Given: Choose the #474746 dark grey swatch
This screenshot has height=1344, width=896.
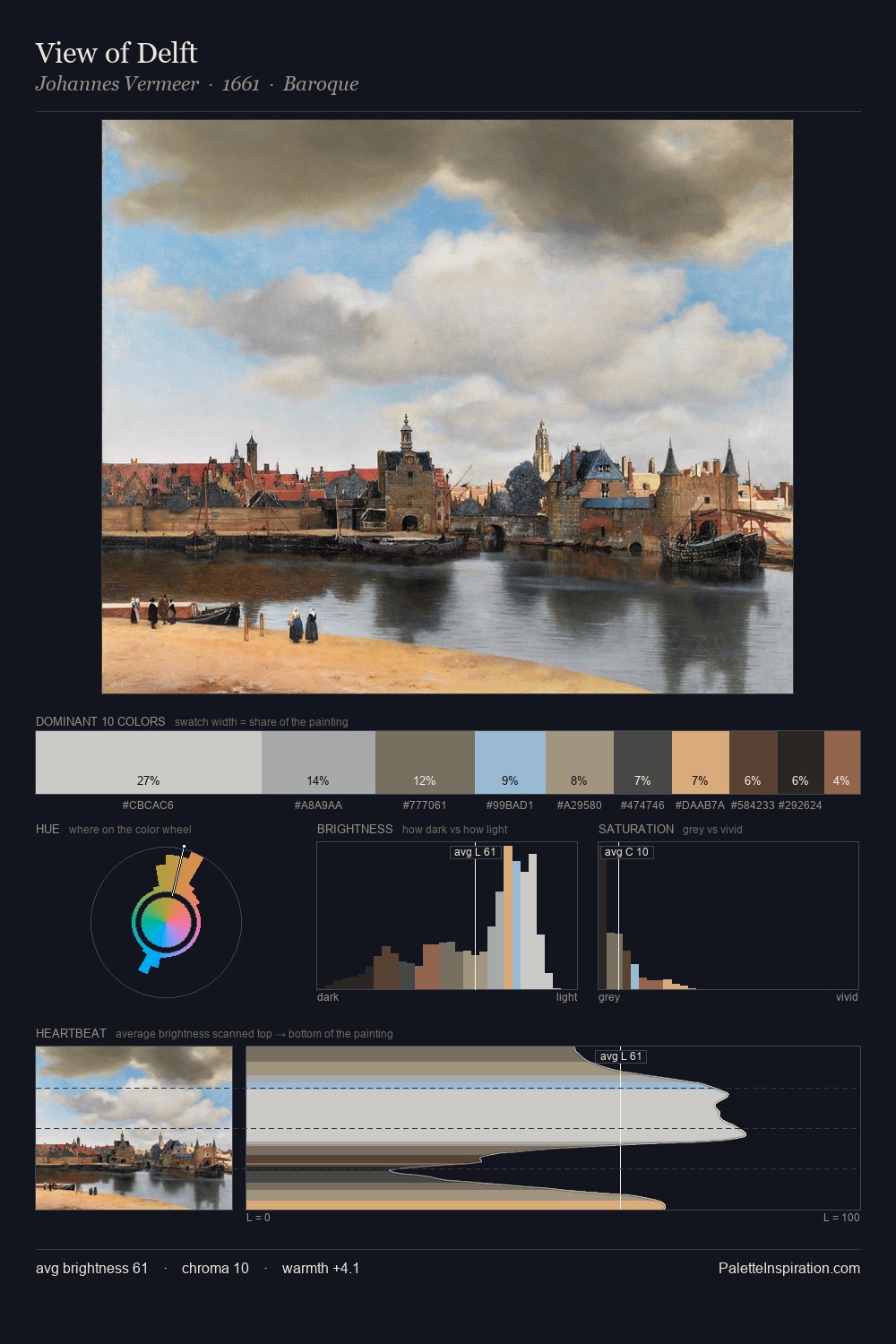Looking at the screenshot, I should [x=642, y=762].
